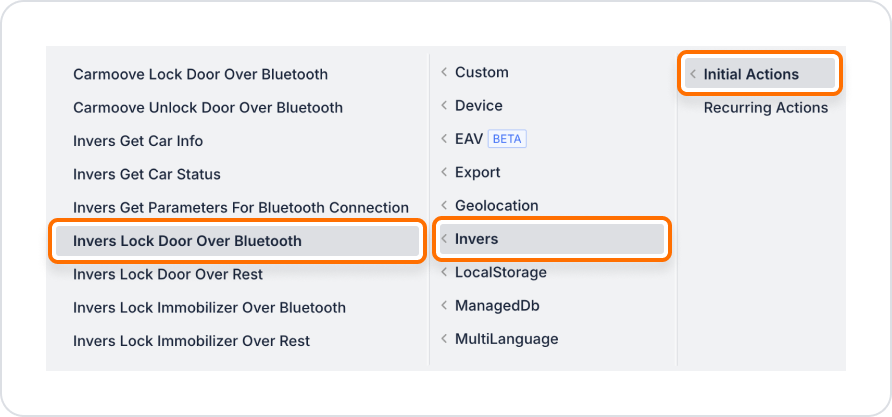Choose Invers Lock Immobilizer Over Bluetooth

[209, 308]
